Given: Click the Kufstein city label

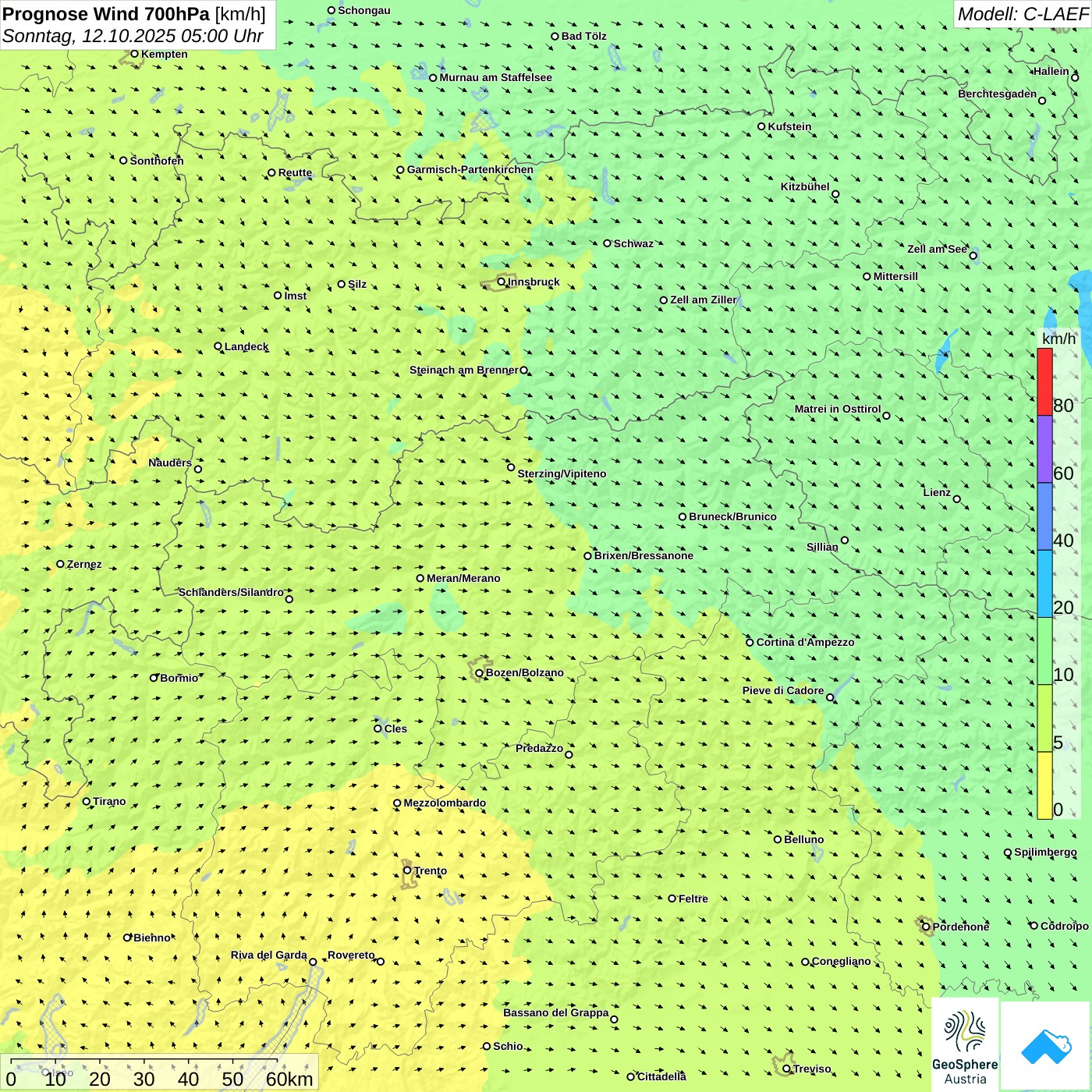Looking at the screenshot, I should (789, 126).
